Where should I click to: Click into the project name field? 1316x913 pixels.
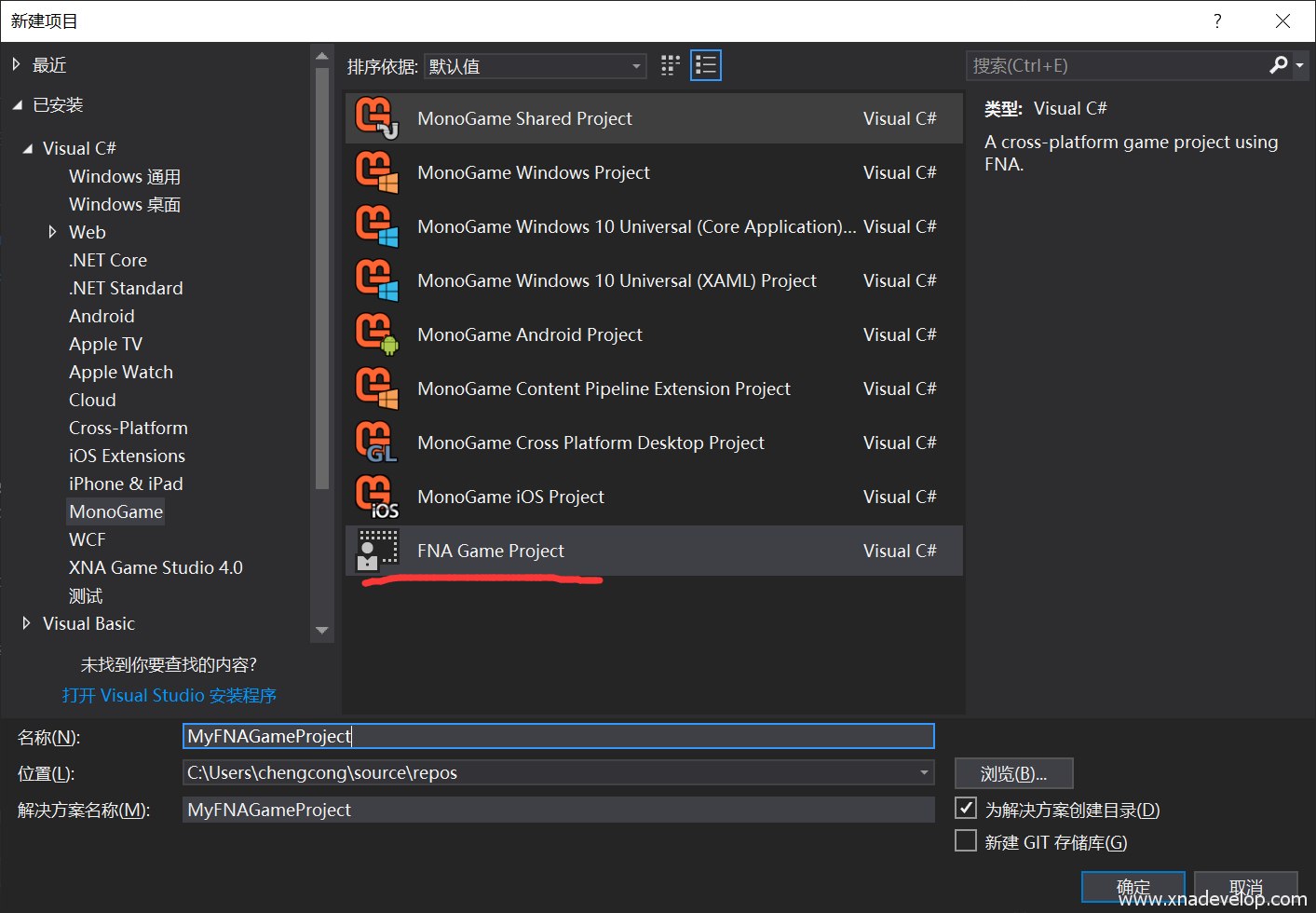click(559, 736)
